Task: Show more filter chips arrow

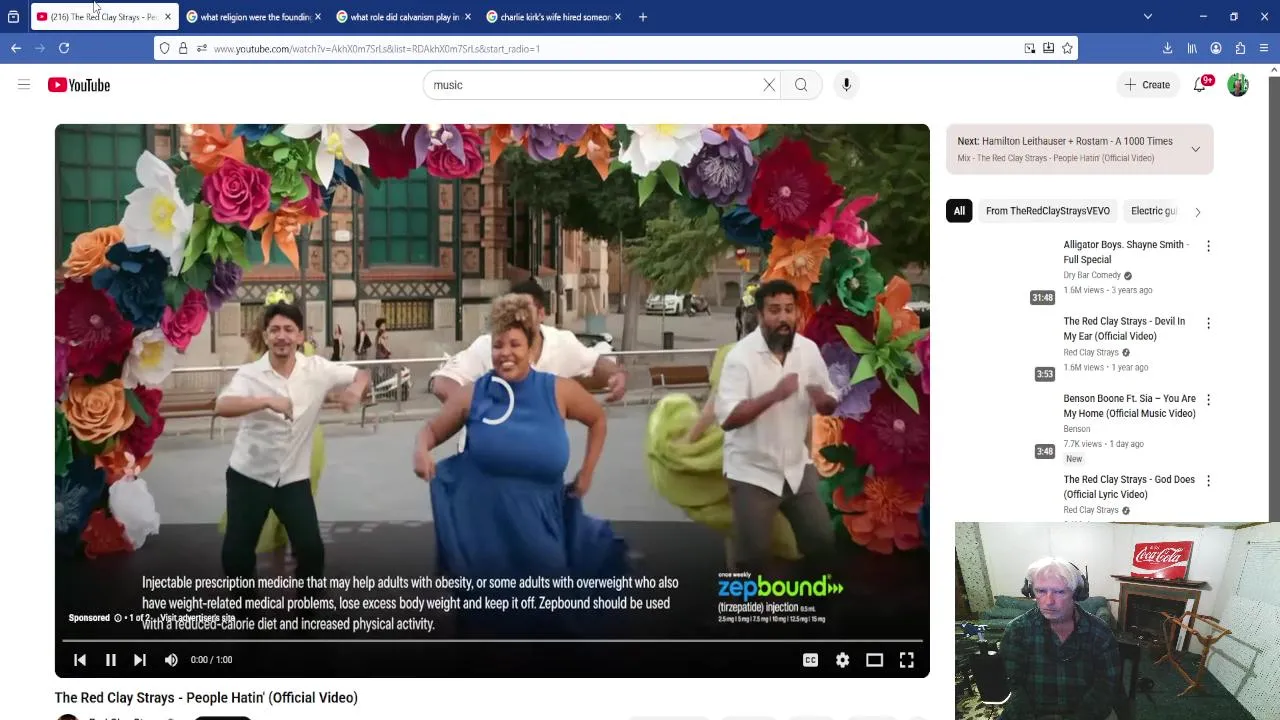Action: (x=1197, y=212)
